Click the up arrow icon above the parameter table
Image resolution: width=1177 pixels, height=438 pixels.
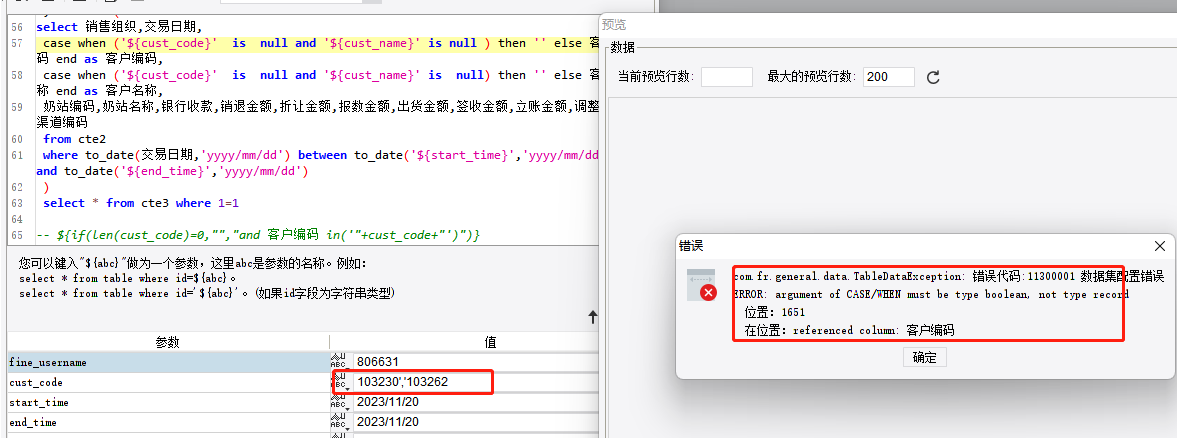[592, 317]
